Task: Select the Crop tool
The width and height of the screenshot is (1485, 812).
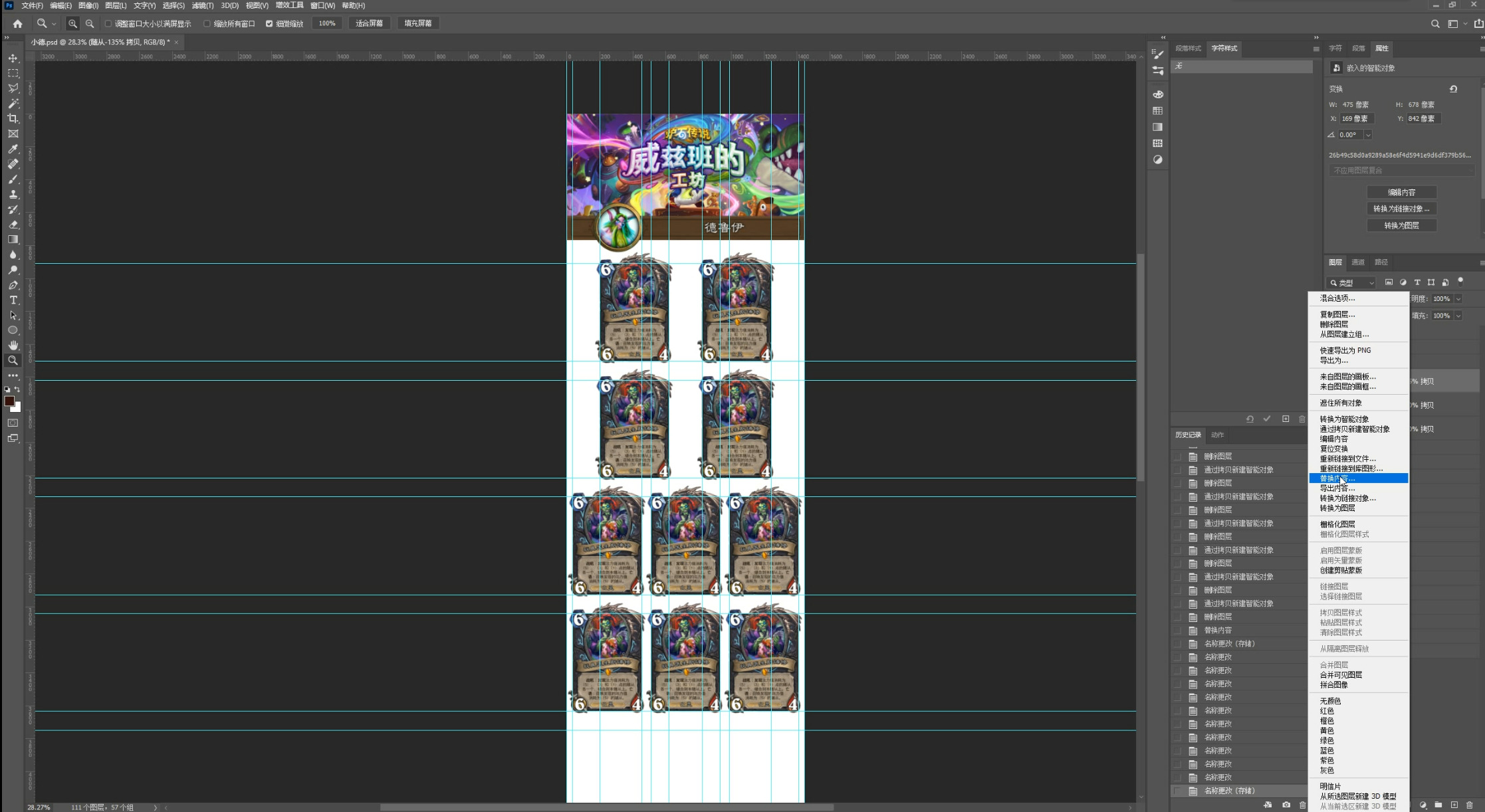Action: (x=13, y=118)
